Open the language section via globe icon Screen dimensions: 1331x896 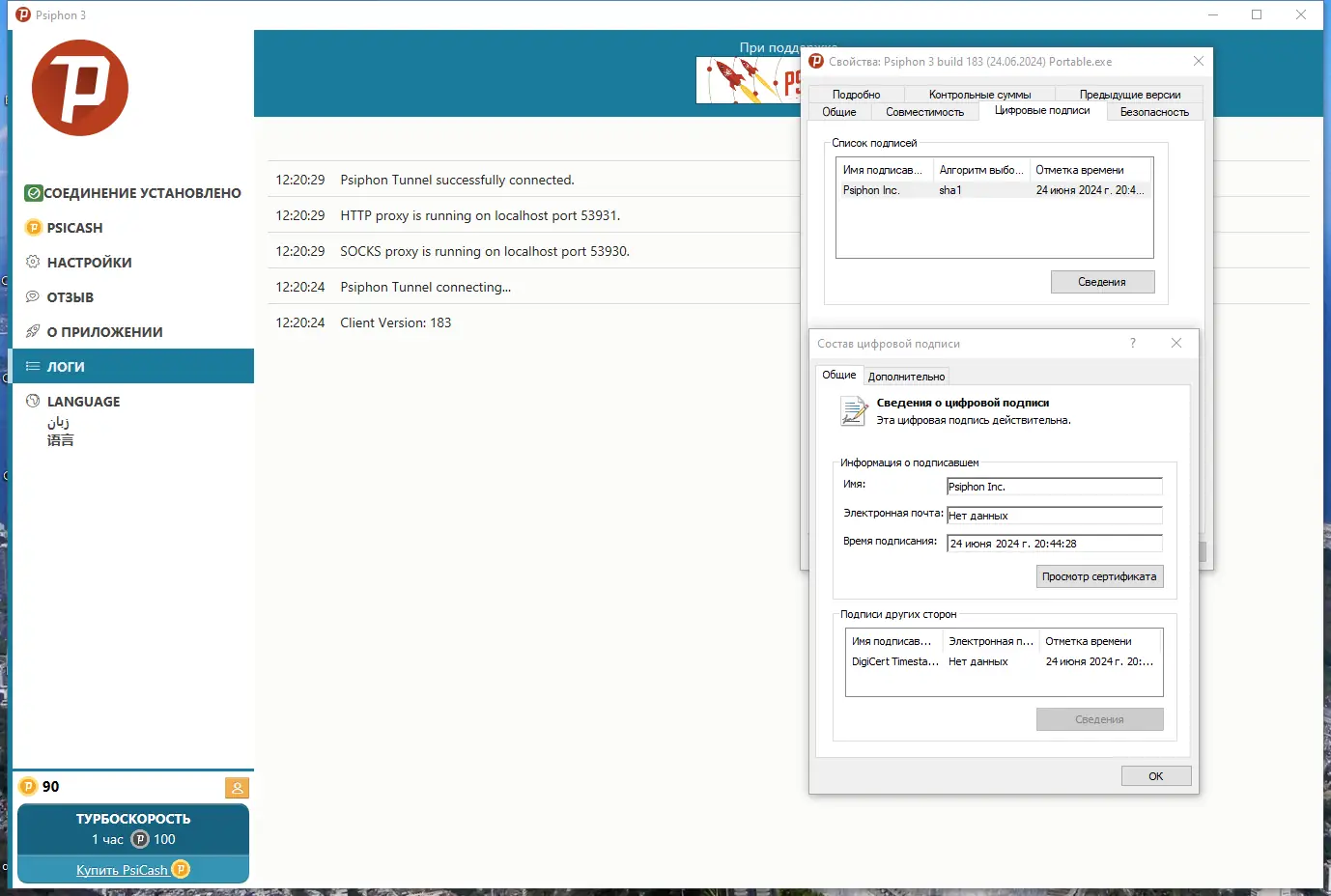point(33,402)
